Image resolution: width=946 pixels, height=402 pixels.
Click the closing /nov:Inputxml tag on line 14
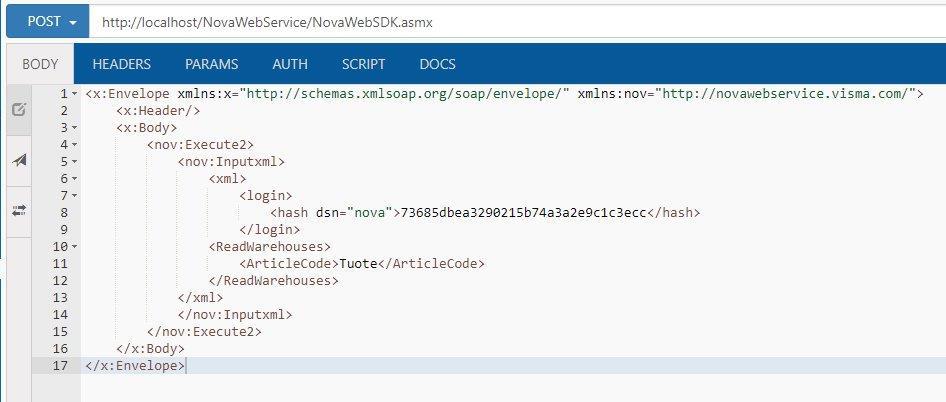point(235,314)
